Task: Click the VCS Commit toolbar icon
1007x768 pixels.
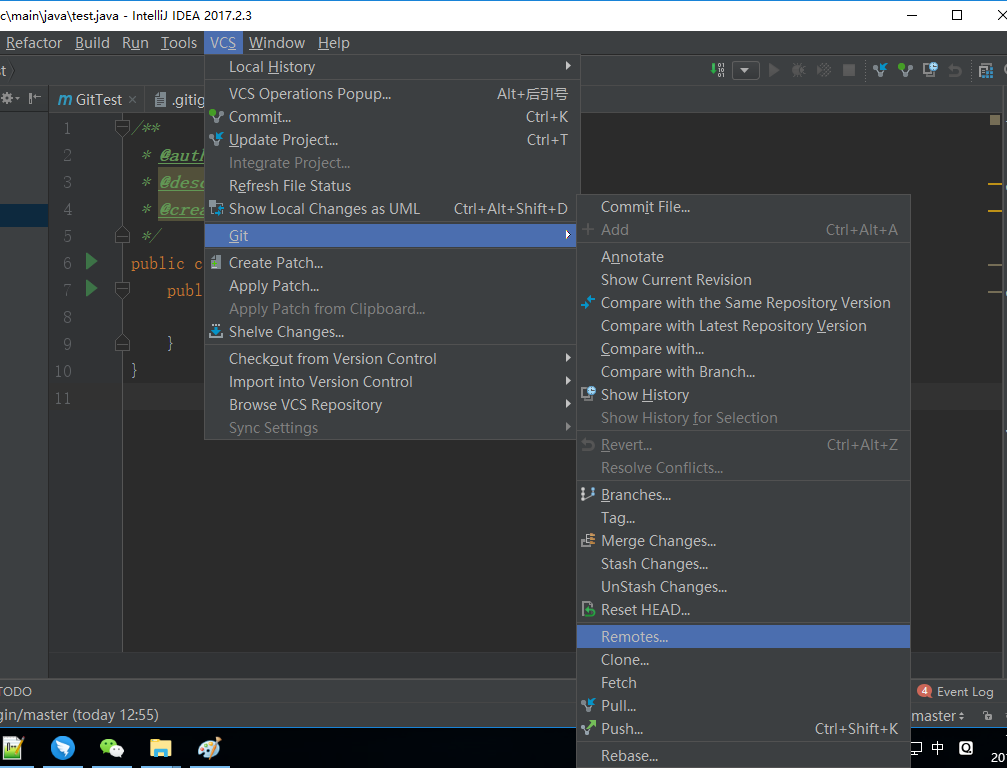Action: click(x=905, y=69)
